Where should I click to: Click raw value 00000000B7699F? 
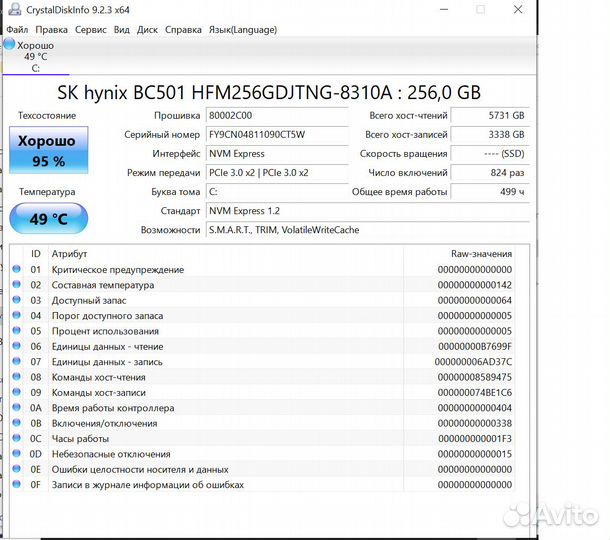(475, 346)
